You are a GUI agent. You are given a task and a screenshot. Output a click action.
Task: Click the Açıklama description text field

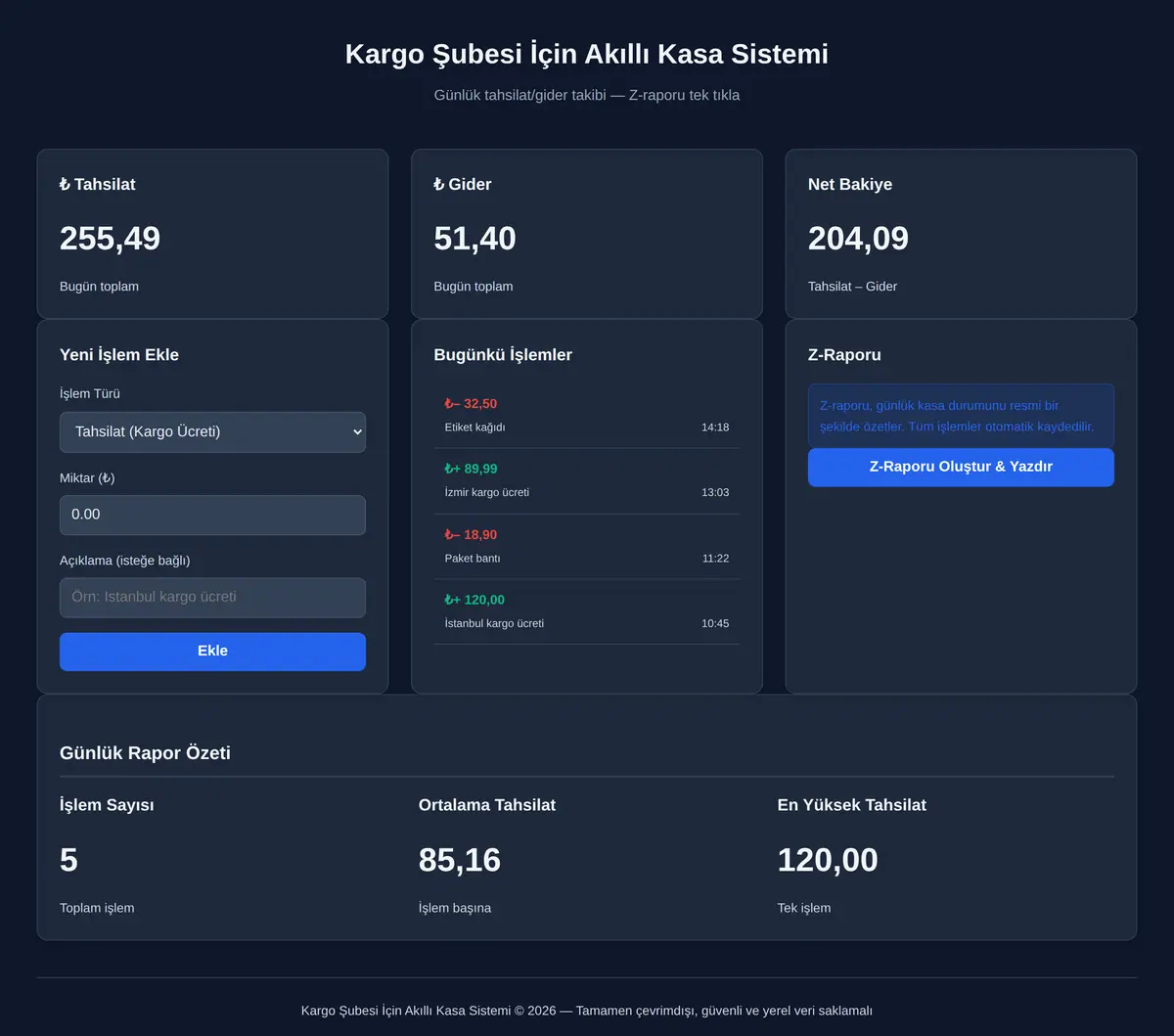[x=212, y=598]
